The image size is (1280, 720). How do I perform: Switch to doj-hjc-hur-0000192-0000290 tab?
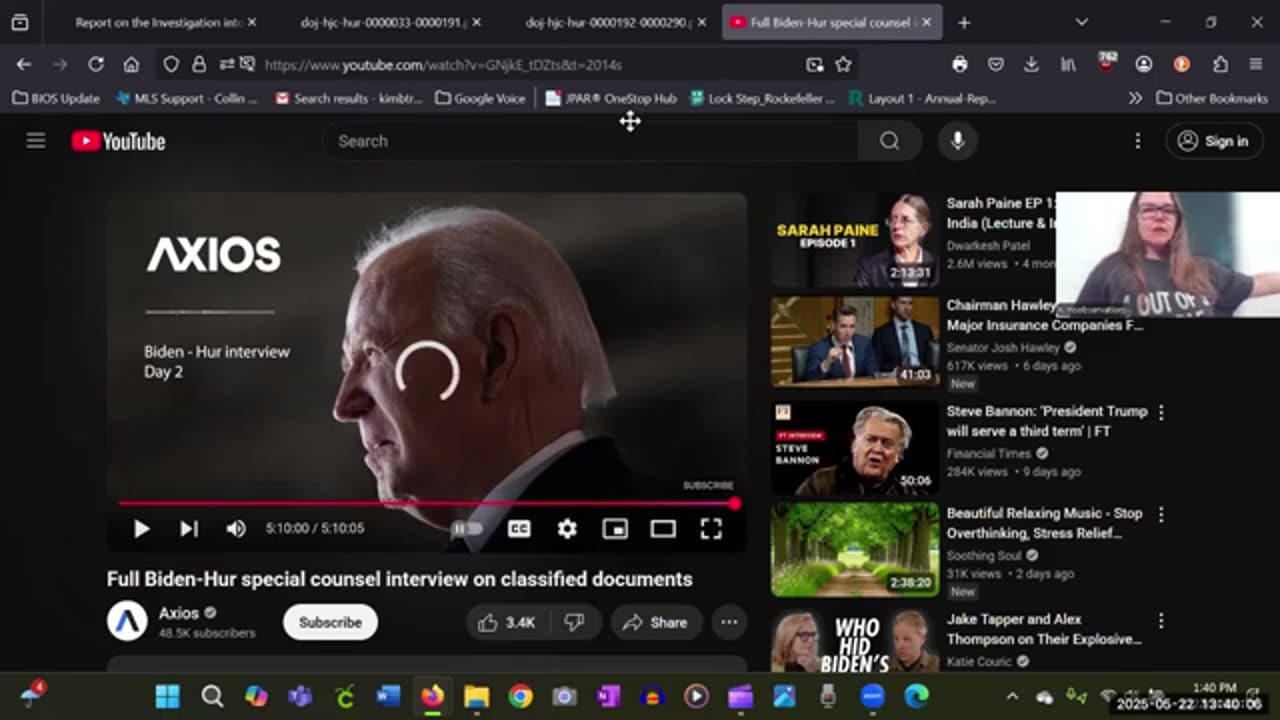607,22
